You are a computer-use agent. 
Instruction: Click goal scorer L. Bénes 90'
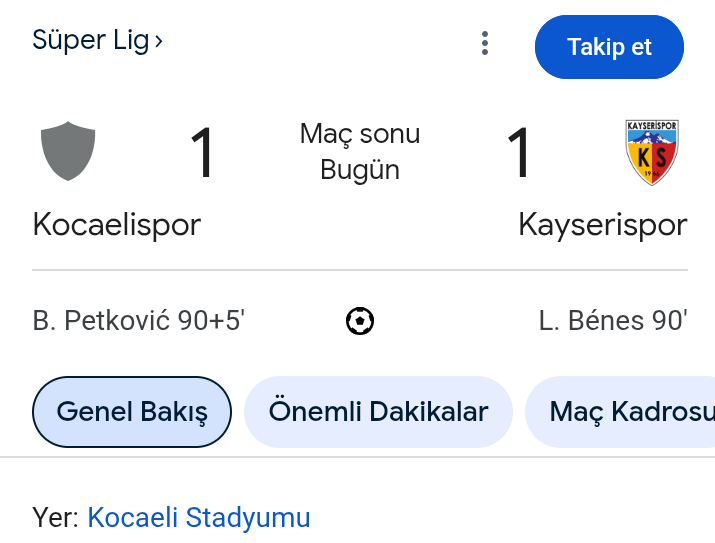[612, 321]
